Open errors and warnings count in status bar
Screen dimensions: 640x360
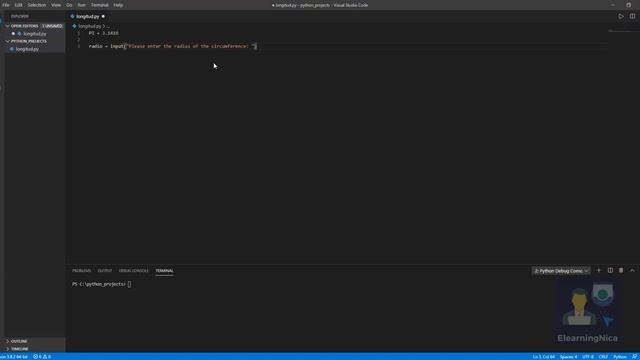click(42, 357)
